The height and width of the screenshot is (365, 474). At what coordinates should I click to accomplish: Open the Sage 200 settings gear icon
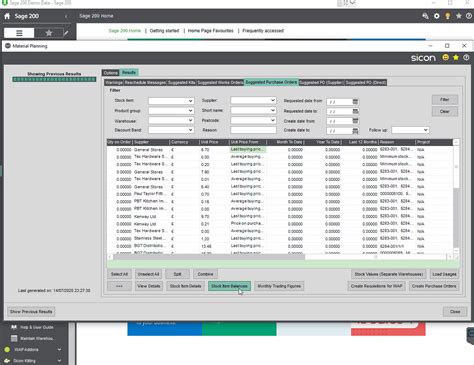tap(436, 16)
